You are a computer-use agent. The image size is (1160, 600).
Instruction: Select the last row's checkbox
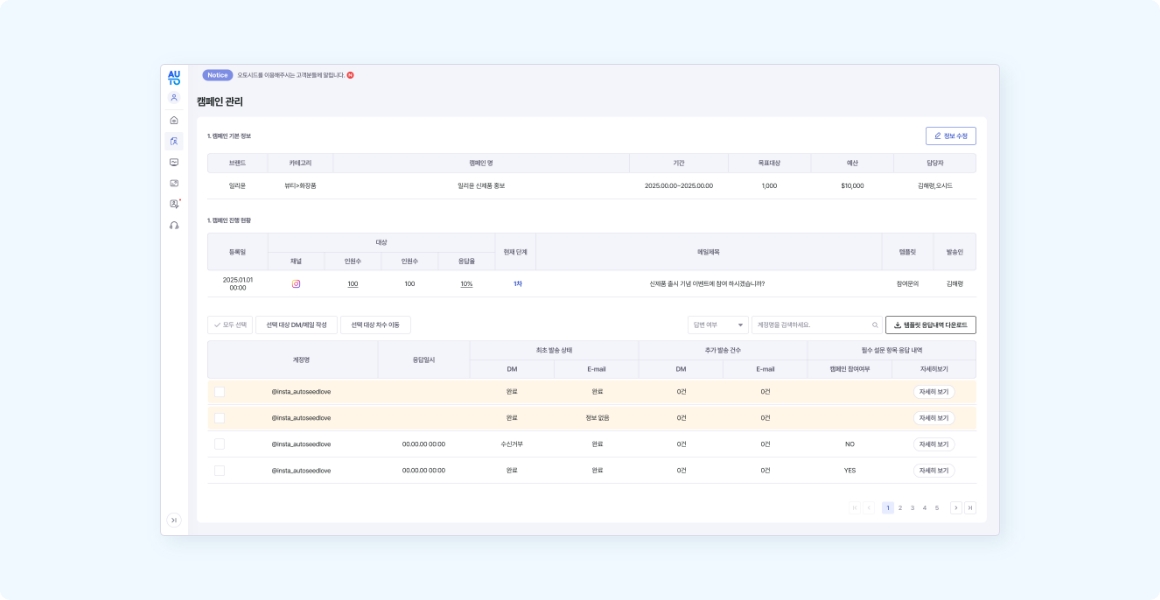coord(219,470)
